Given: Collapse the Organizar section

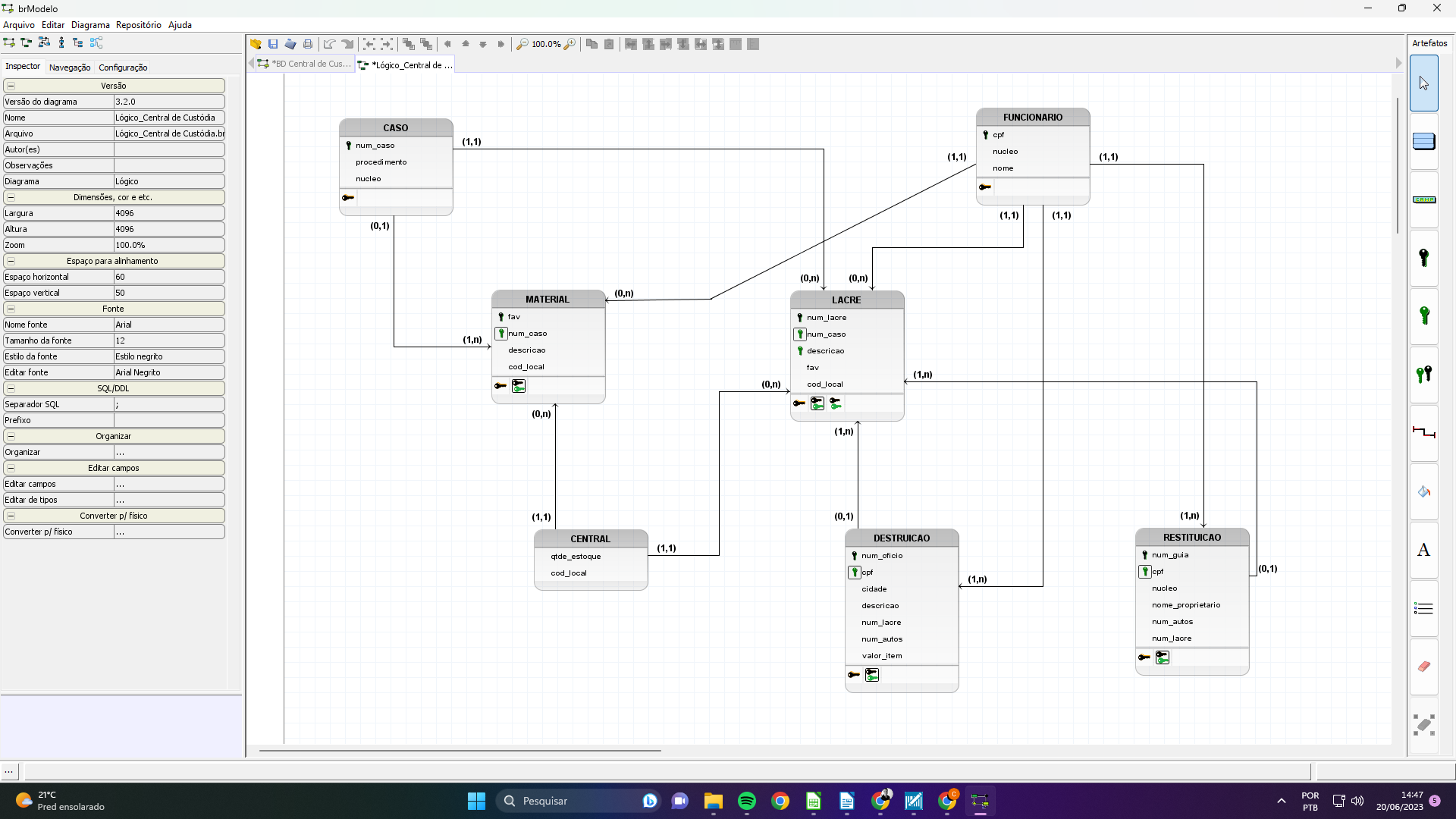Looking at the screenshot, I should 11,436.
